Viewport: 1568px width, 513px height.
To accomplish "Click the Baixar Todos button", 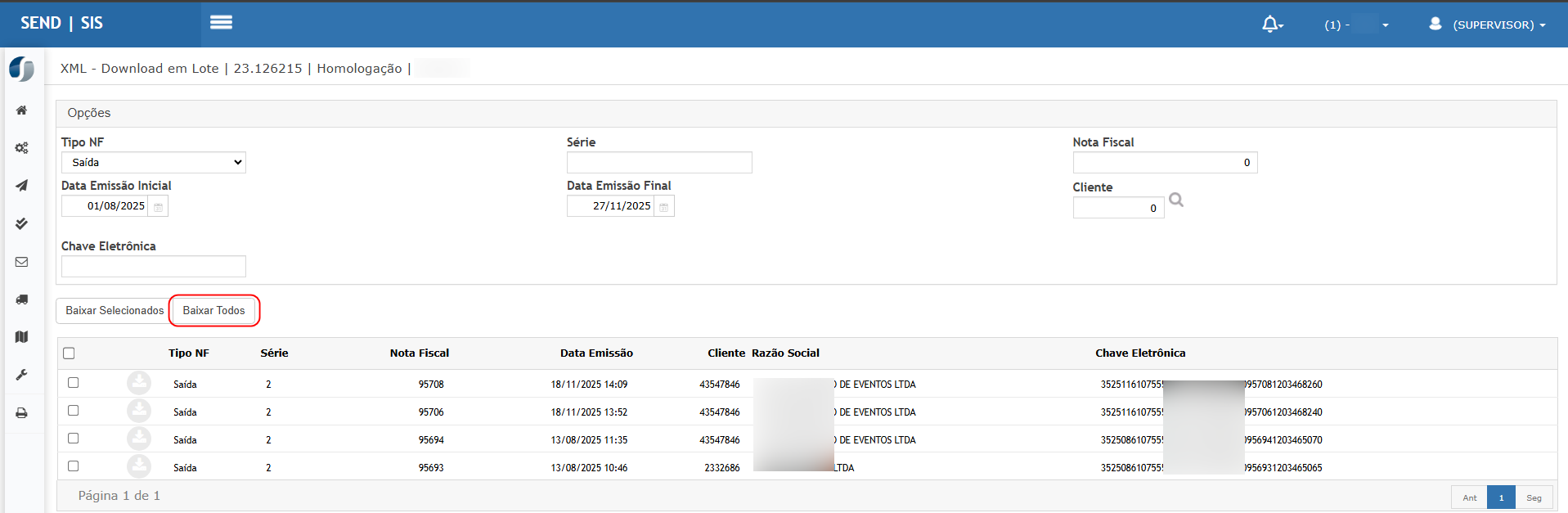I will pyautogui.click(x=213, y=311).
